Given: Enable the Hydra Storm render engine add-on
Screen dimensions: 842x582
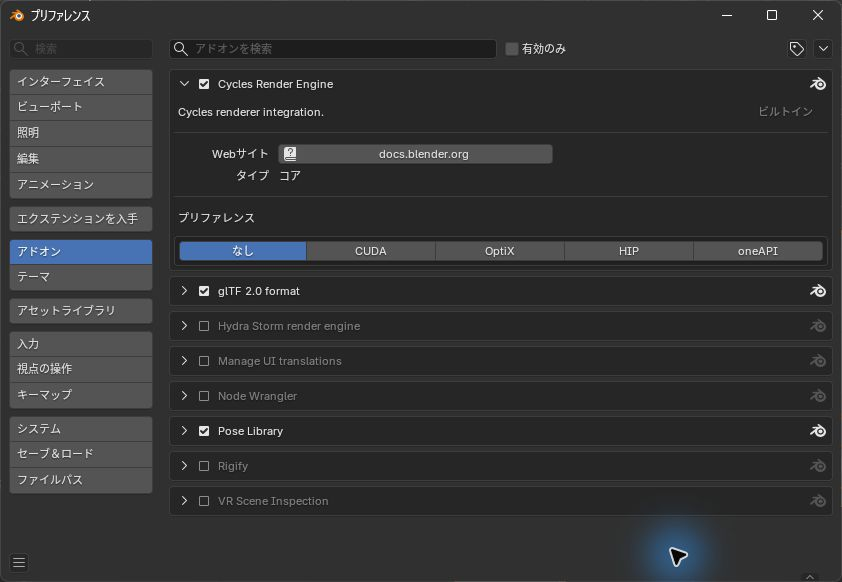Looking at the screenshot, I should tap(204, 326).
